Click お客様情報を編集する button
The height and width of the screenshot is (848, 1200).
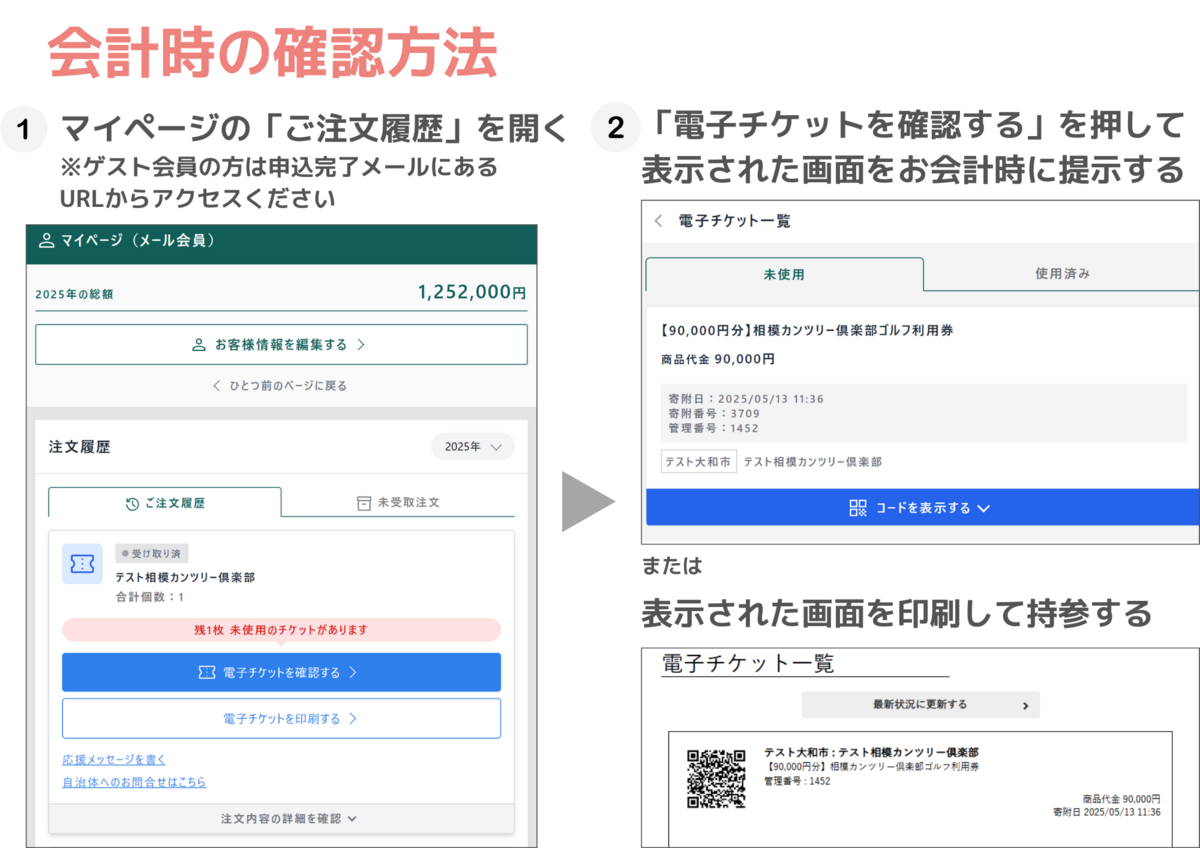pos(281,345)
